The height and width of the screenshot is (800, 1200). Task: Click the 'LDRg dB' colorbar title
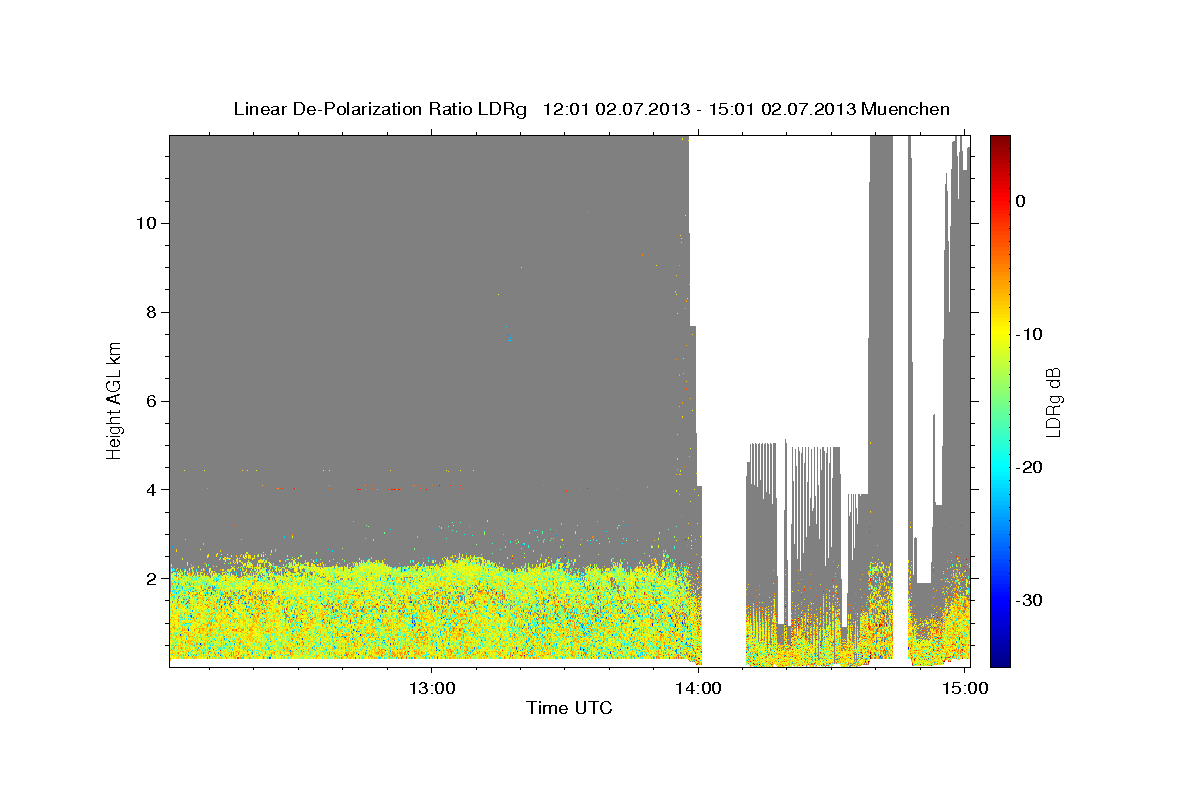click(x=1054, y=402)
